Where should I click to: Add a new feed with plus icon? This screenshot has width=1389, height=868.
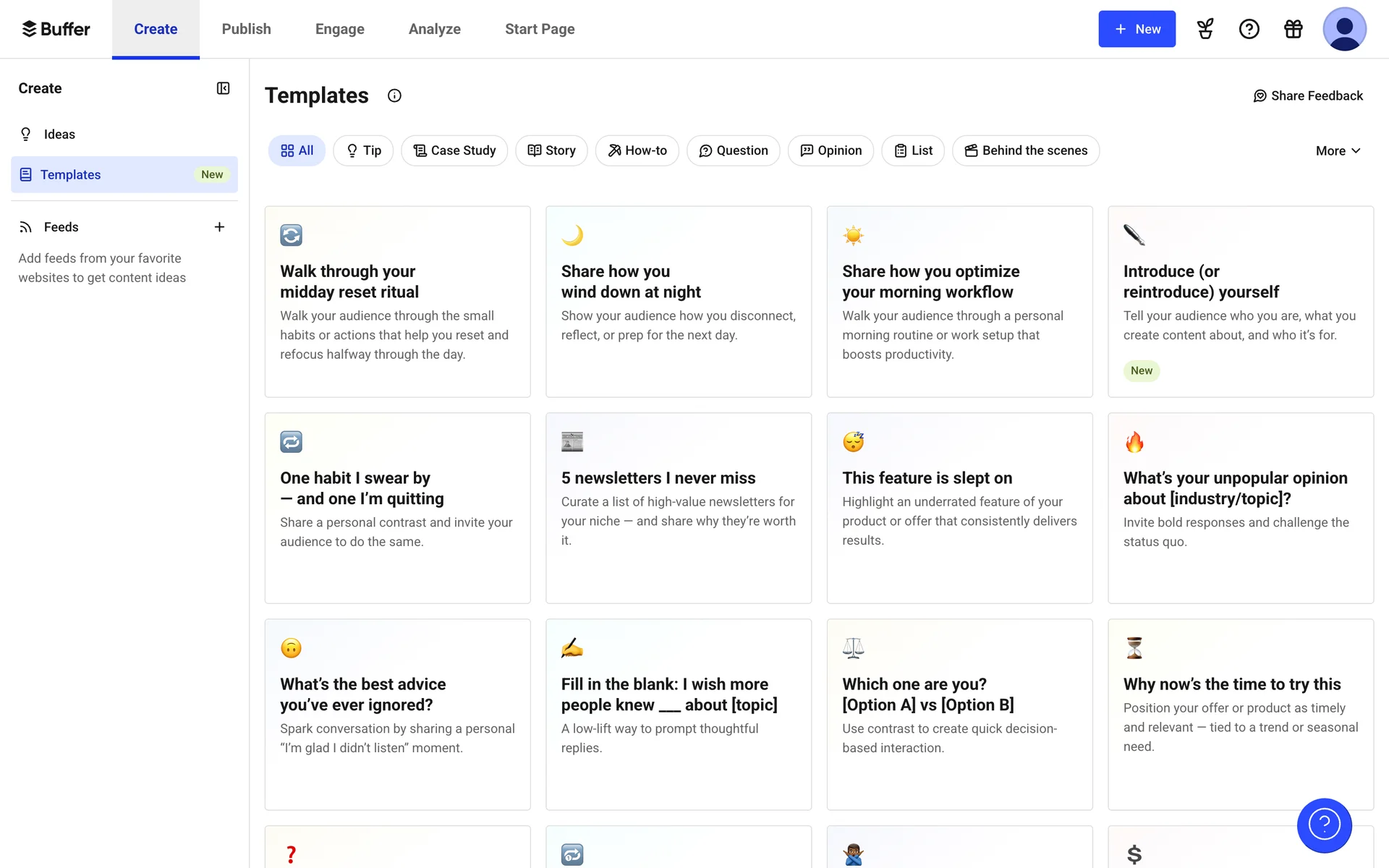pyautogui.click(x=219, y=227)
